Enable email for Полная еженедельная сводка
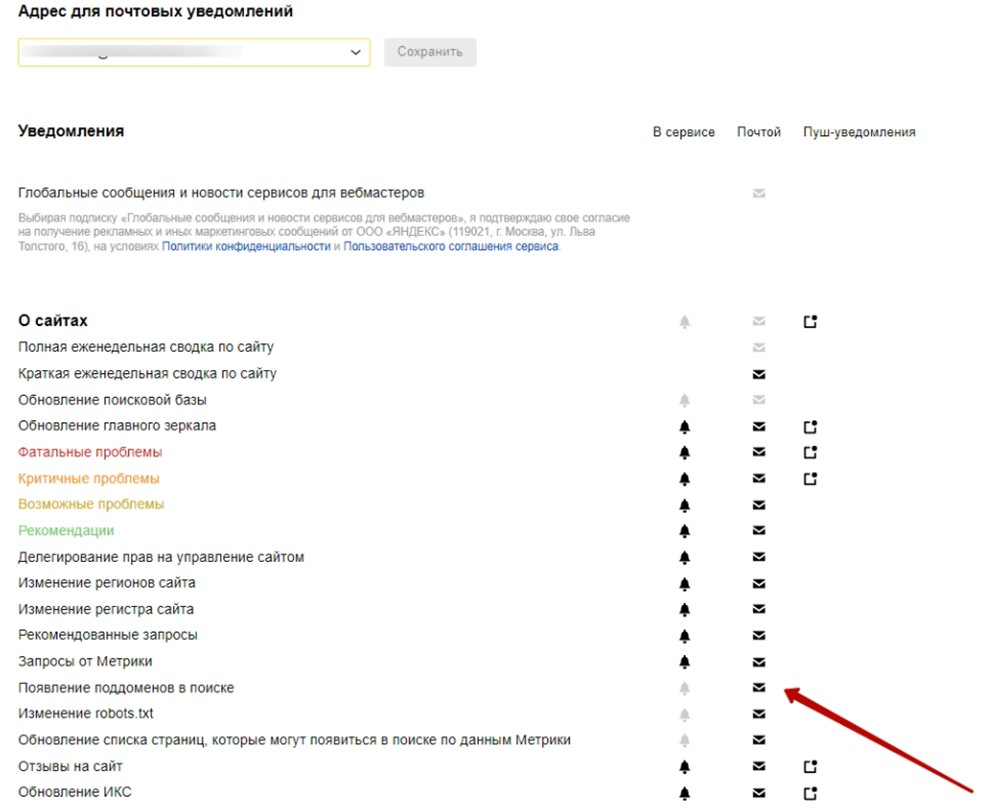 coord(759,348)
